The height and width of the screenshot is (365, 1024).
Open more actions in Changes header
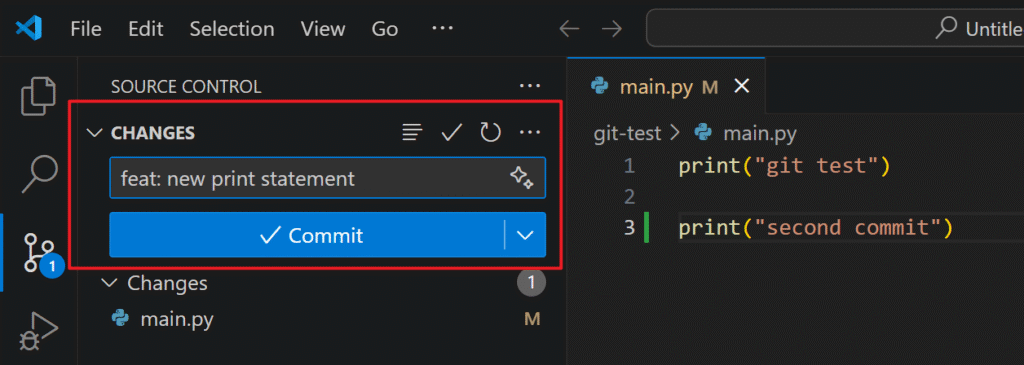coord(530,133)
